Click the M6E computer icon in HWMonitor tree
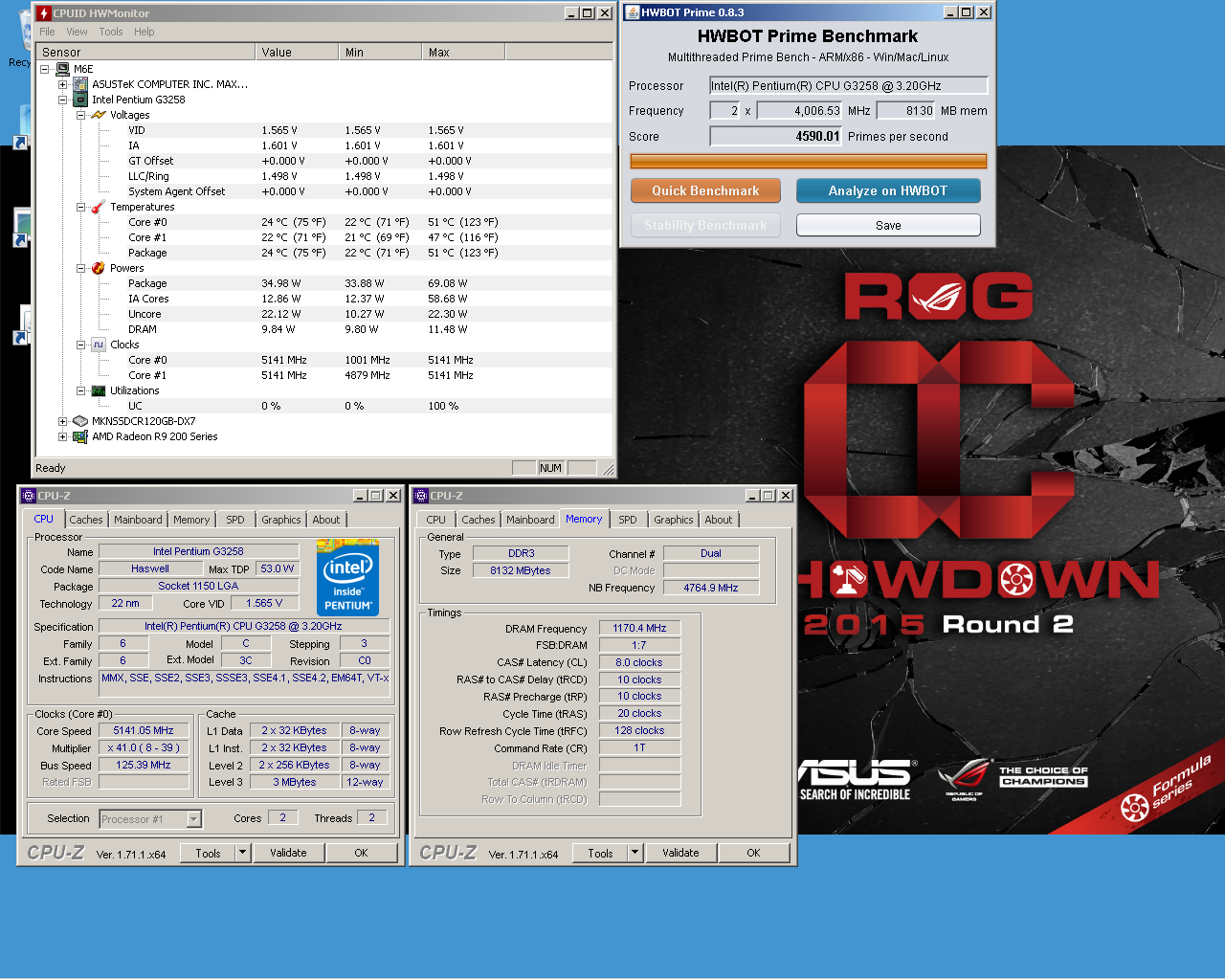This screenshot has height=980, width=1225. [62, 69]
